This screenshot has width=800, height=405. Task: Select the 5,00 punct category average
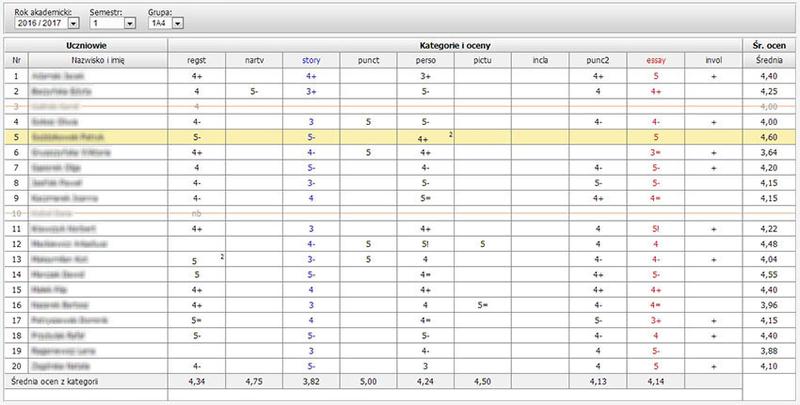pyautogui.click(x=368, y=381)
